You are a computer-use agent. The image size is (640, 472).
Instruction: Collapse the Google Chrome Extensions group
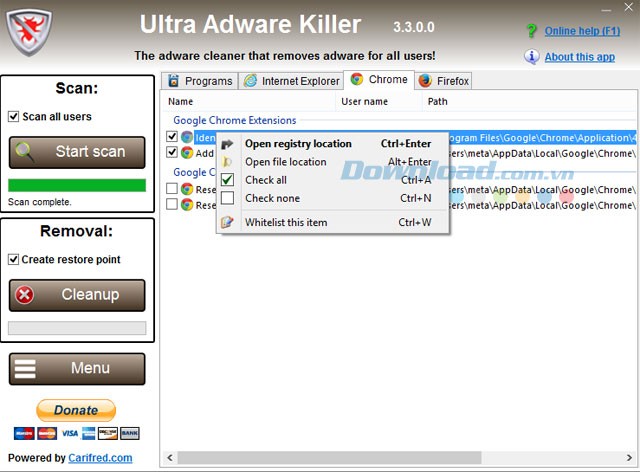pyautogui.click(x=235, y=120)
